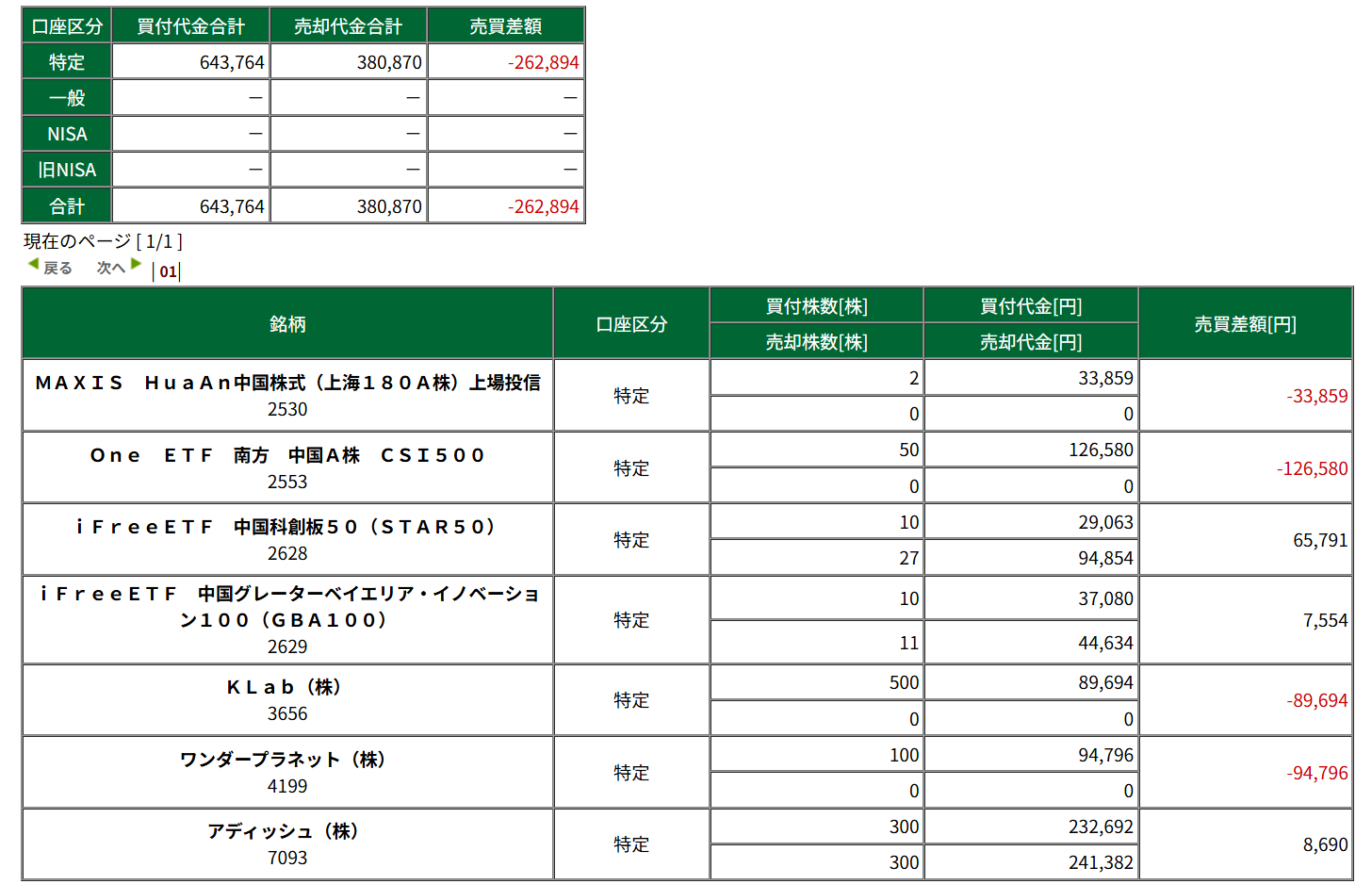Screen dimensions: 1372x884
Task: Select the MAXIS HuaAn中国株式 stock name
Action: (x=287, y=383)
